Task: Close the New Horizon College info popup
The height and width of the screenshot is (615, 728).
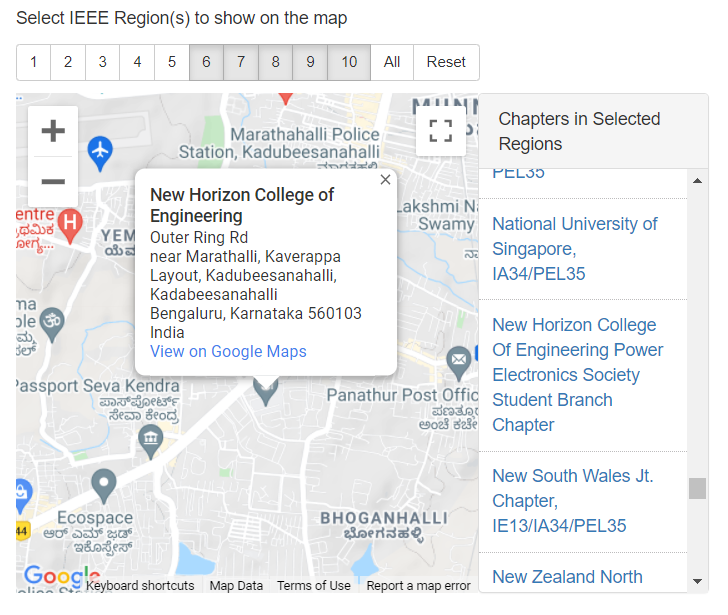Action: point(385,180)
